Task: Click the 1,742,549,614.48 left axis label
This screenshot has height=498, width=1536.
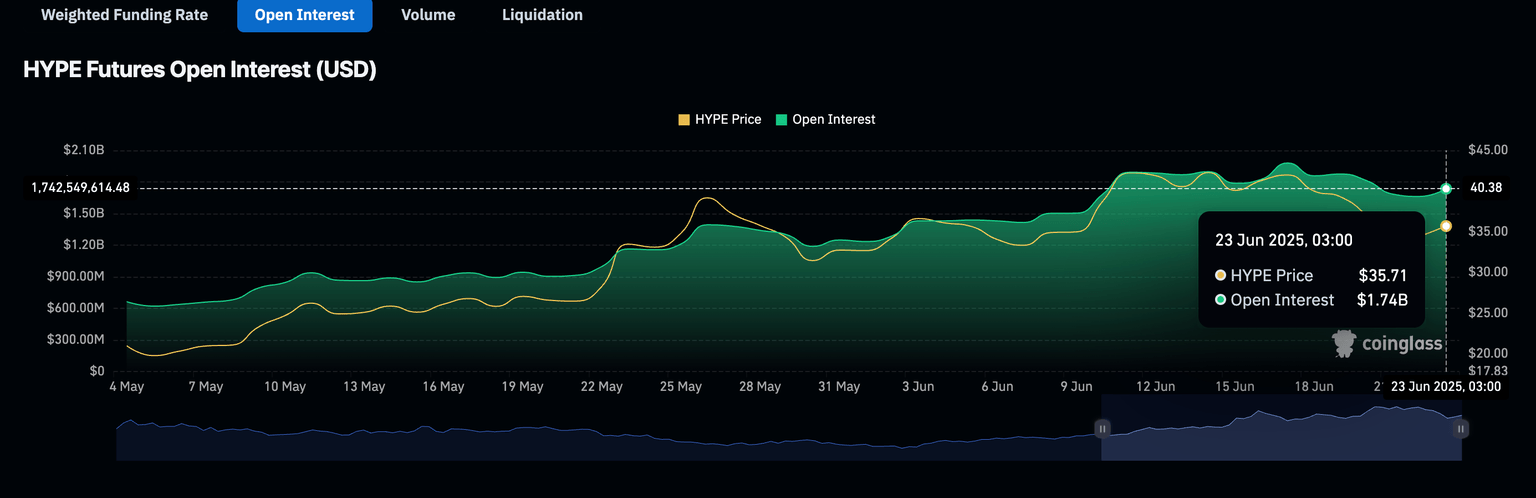Action: click(x=81, y=188)
